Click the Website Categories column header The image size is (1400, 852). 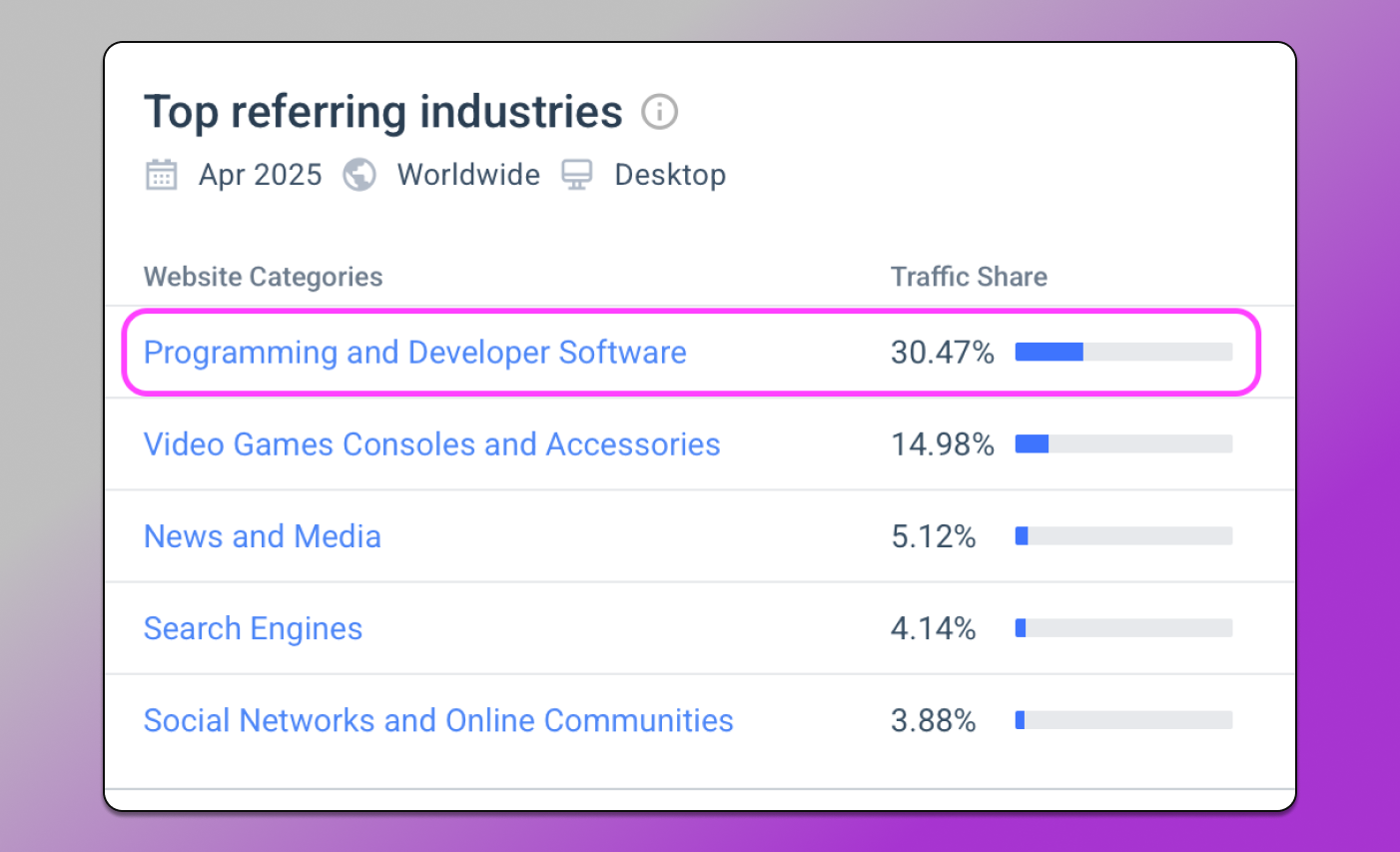263,277
